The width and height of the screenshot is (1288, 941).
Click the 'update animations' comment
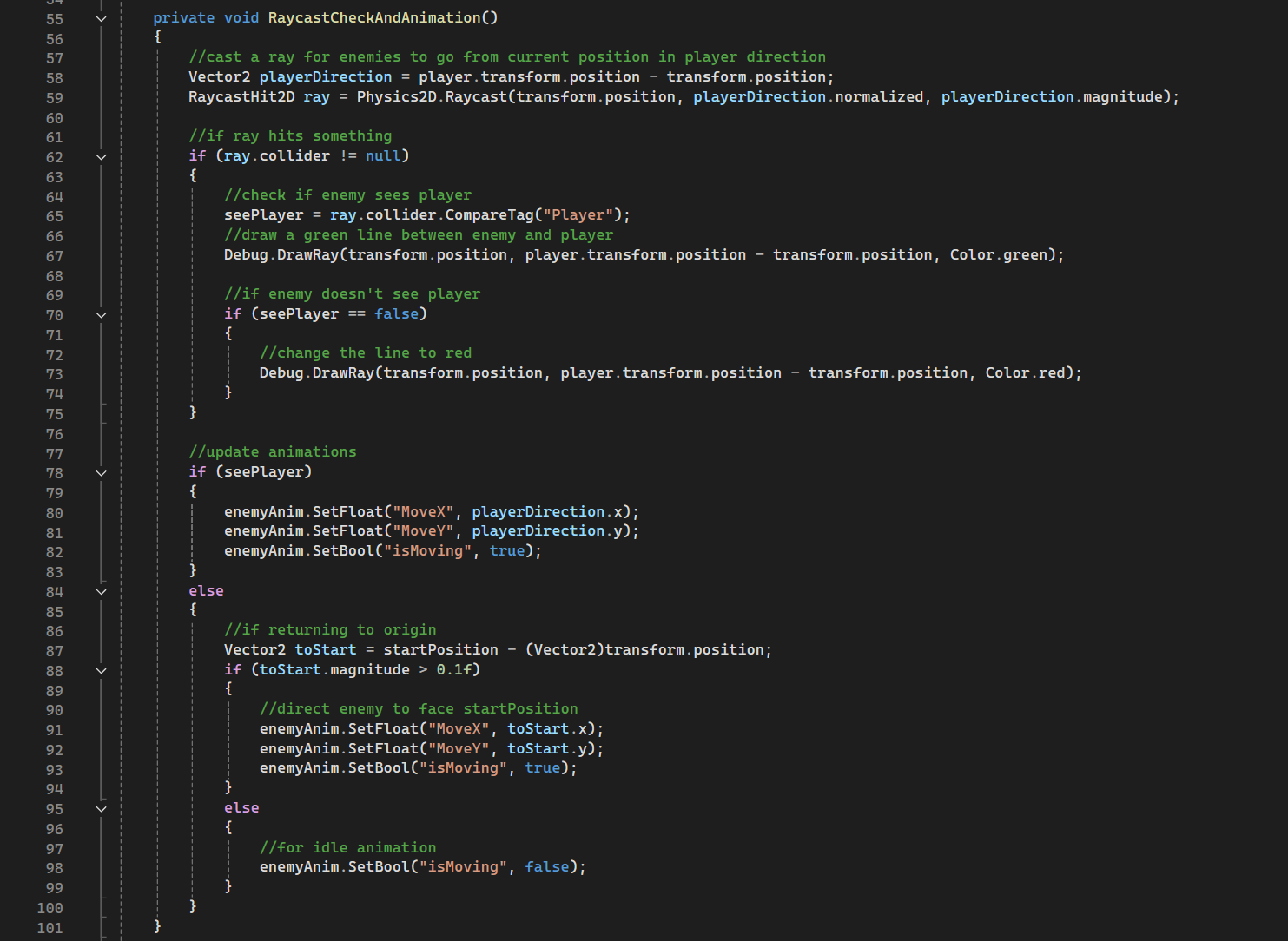coord(272,451)
